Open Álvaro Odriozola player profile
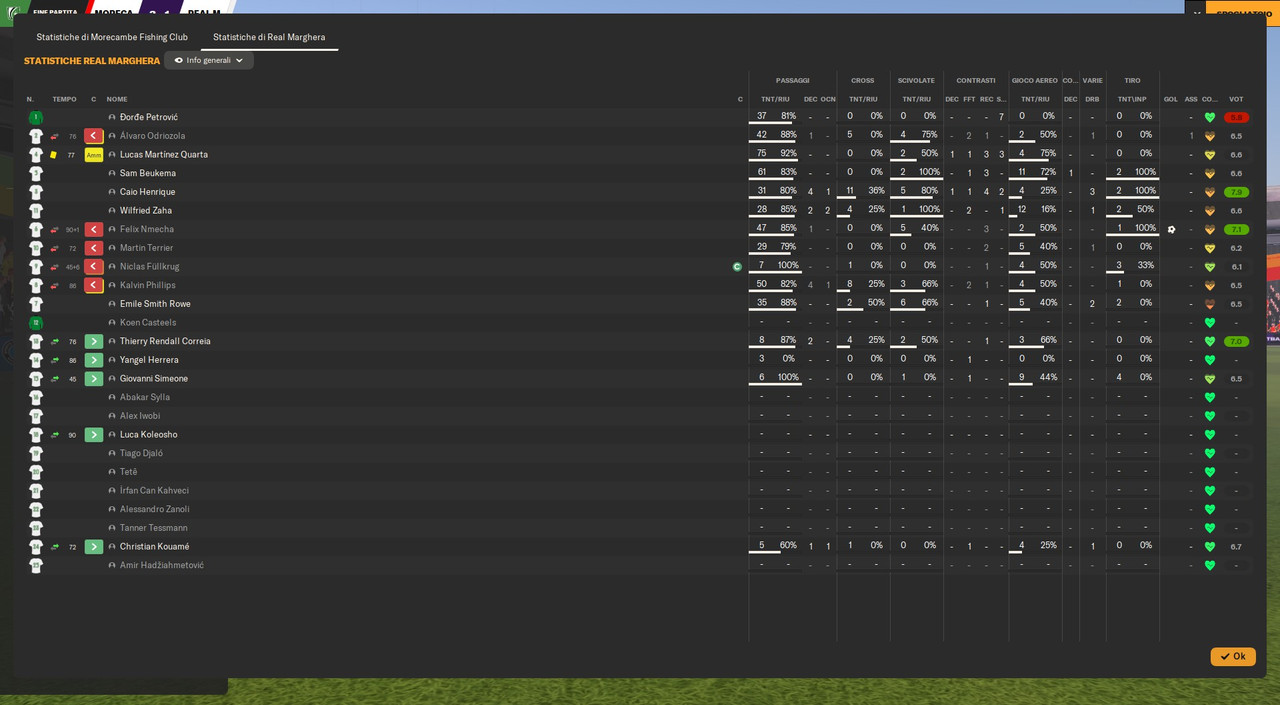The width and height of the screenshot is (1280, 705). click(x=152, y=136)
